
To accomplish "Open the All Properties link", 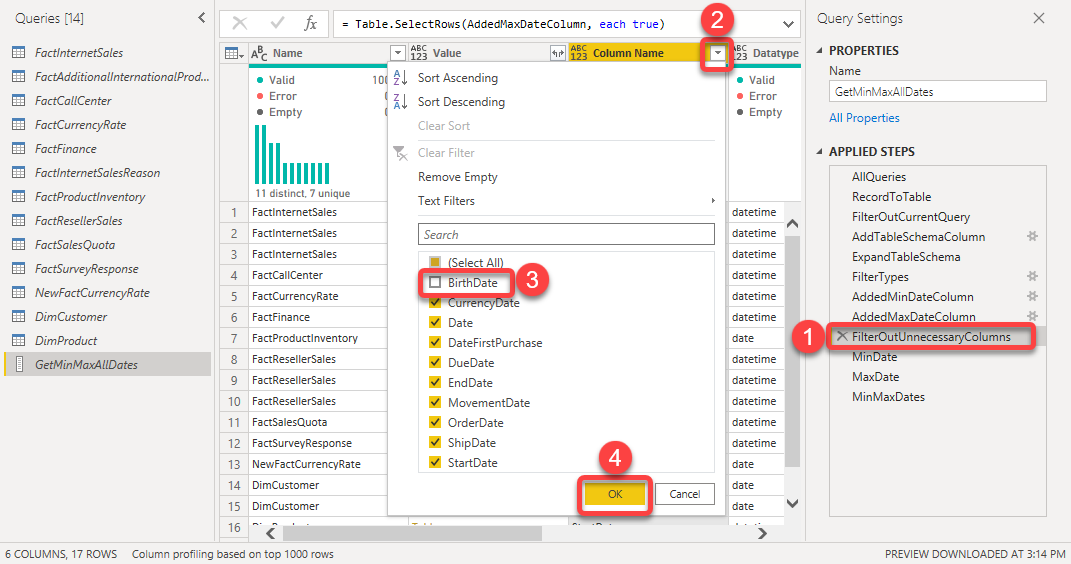I will pyautogui.click(x=864, y=117).
